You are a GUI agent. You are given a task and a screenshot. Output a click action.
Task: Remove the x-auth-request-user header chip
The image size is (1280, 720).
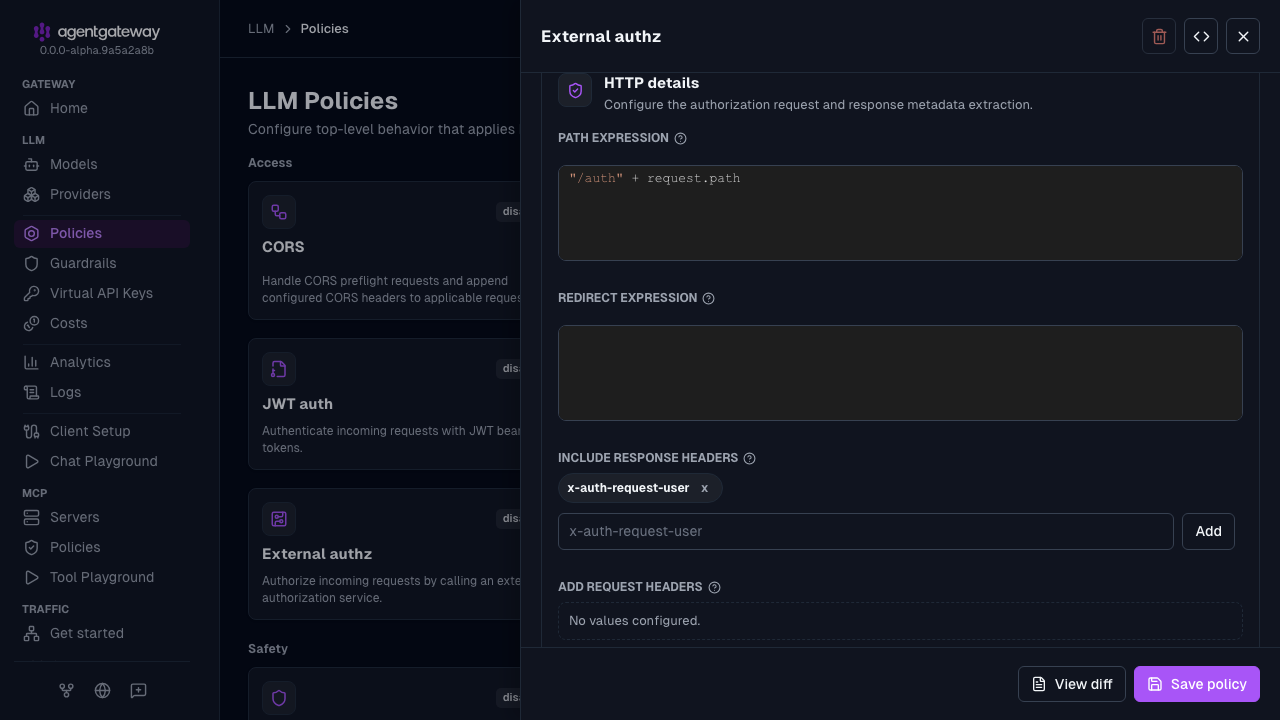[x=704, y=488]
